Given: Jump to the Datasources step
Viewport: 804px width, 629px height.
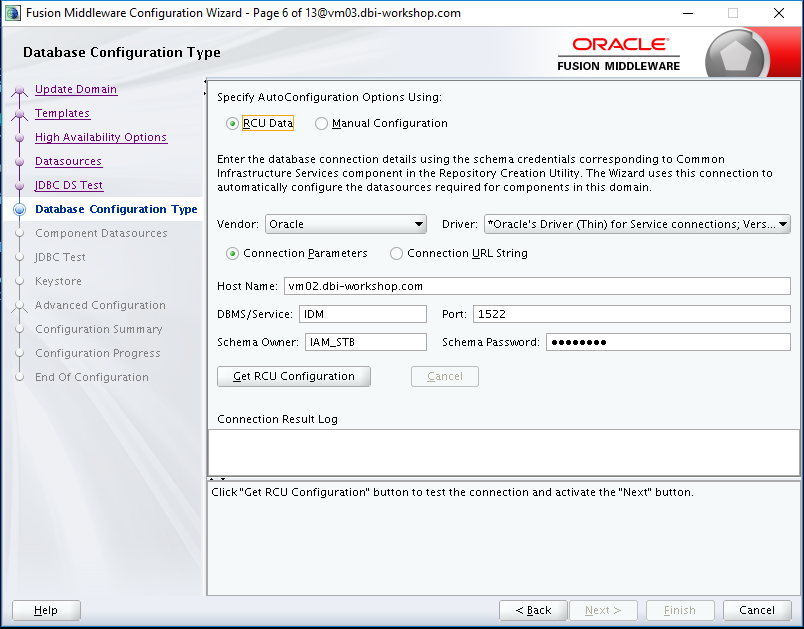Looking at the screenshot, I should coord(68,161).
